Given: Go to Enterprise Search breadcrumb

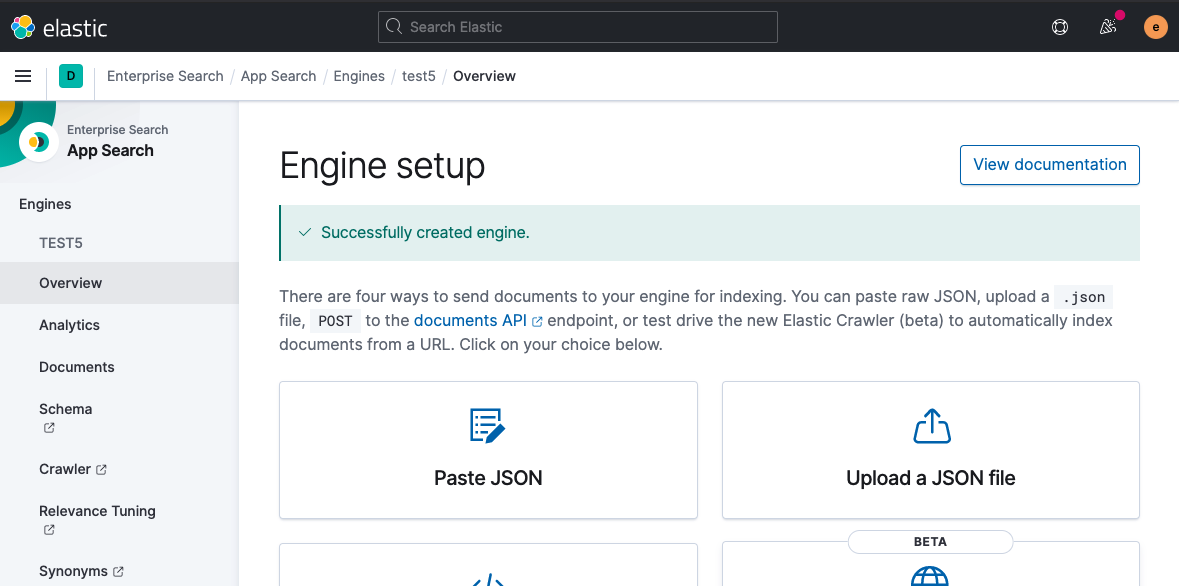Looking at the screenshot, I should [165, 76].
